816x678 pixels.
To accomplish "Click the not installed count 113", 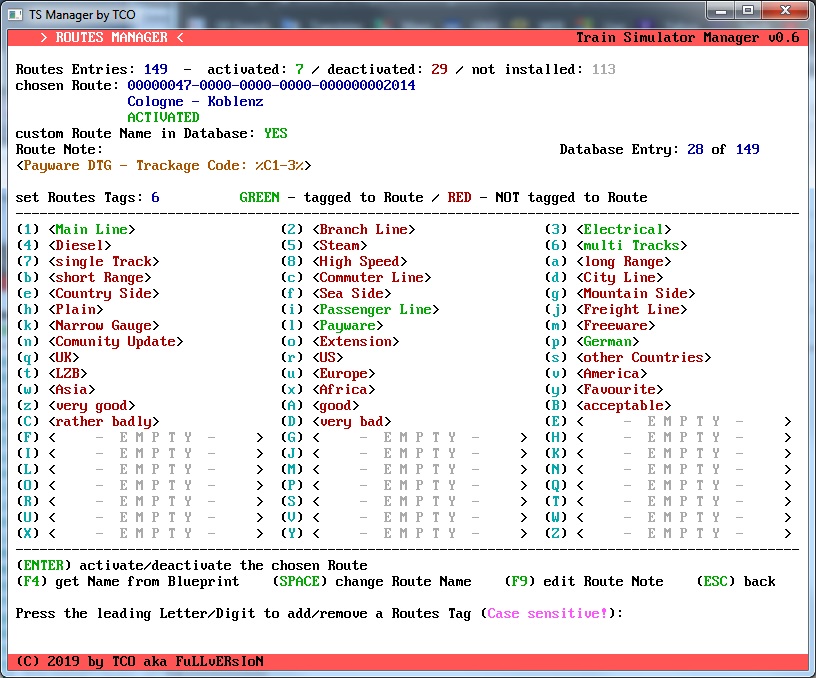I will tap(604, 70).
